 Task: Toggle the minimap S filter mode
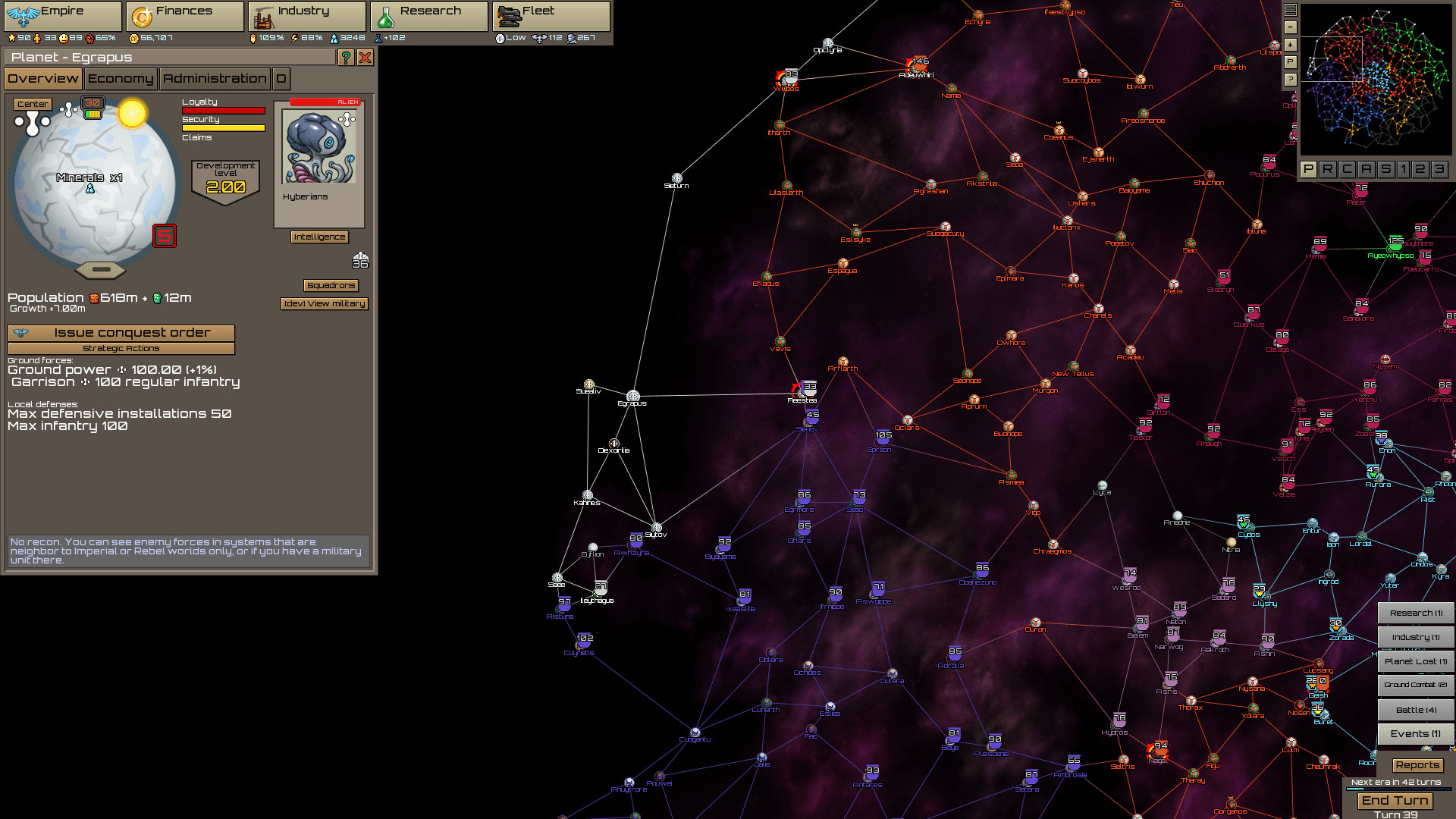point(1385,170)
